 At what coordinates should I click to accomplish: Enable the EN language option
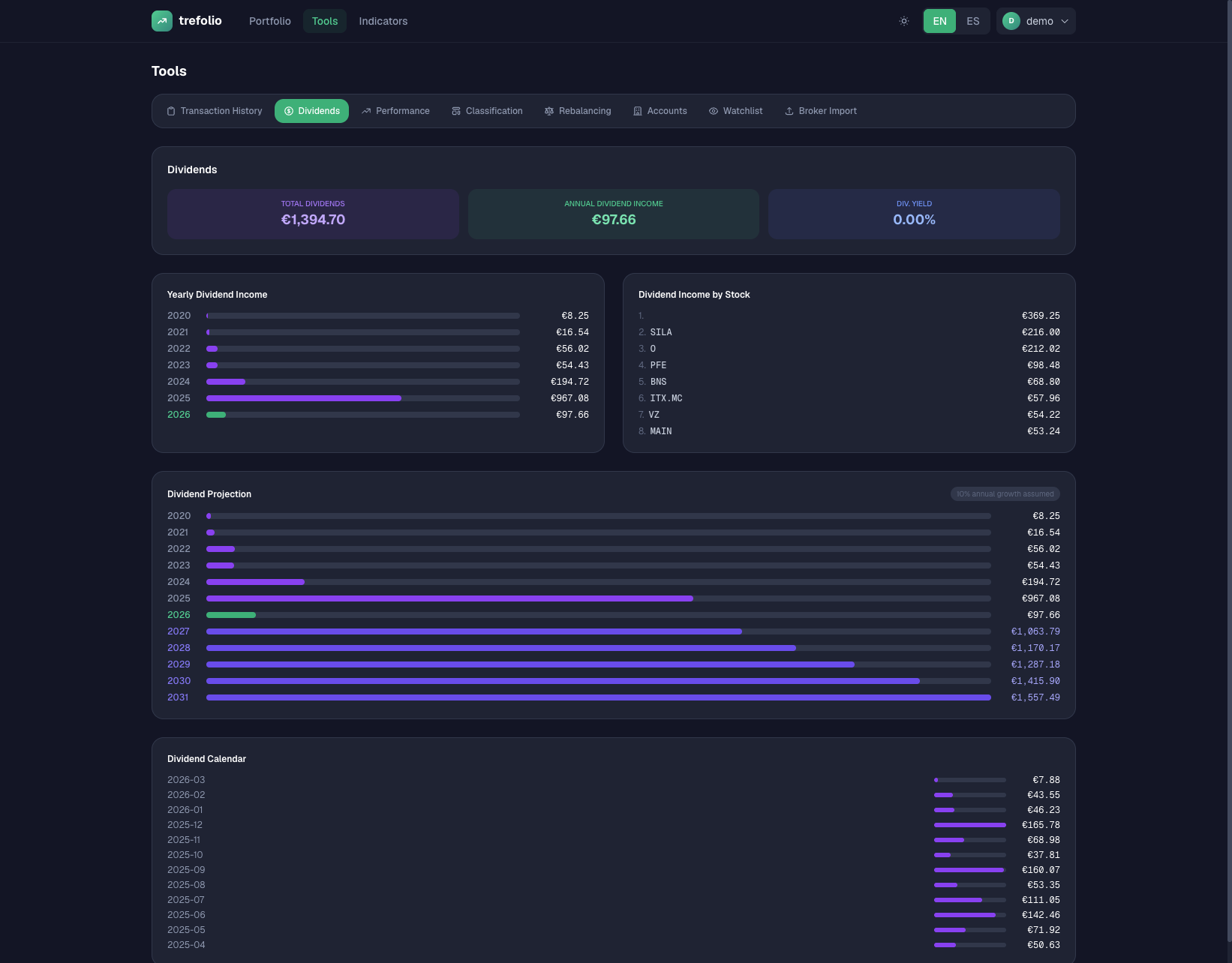click(x=939, y=21)
